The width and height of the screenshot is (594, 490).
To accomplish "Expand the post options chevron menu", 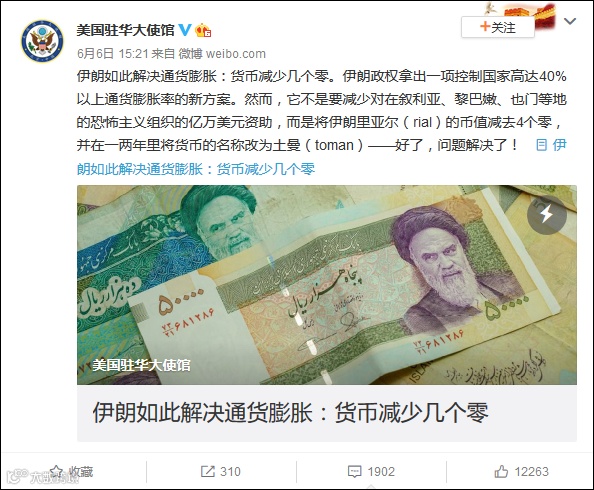I will click(x=570, y=21).
